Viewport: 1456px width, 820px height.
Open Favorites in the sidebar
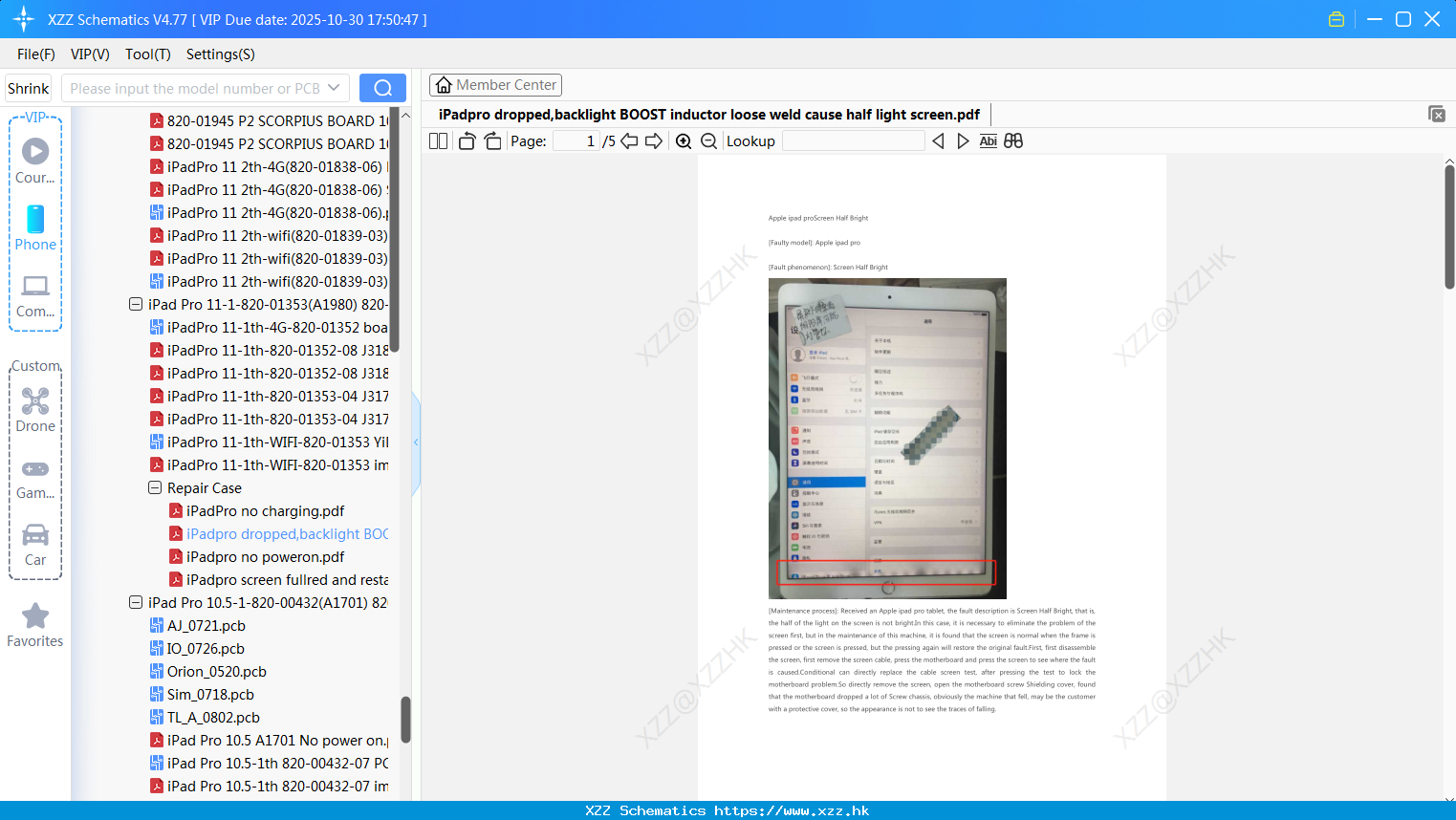point(35,625)
